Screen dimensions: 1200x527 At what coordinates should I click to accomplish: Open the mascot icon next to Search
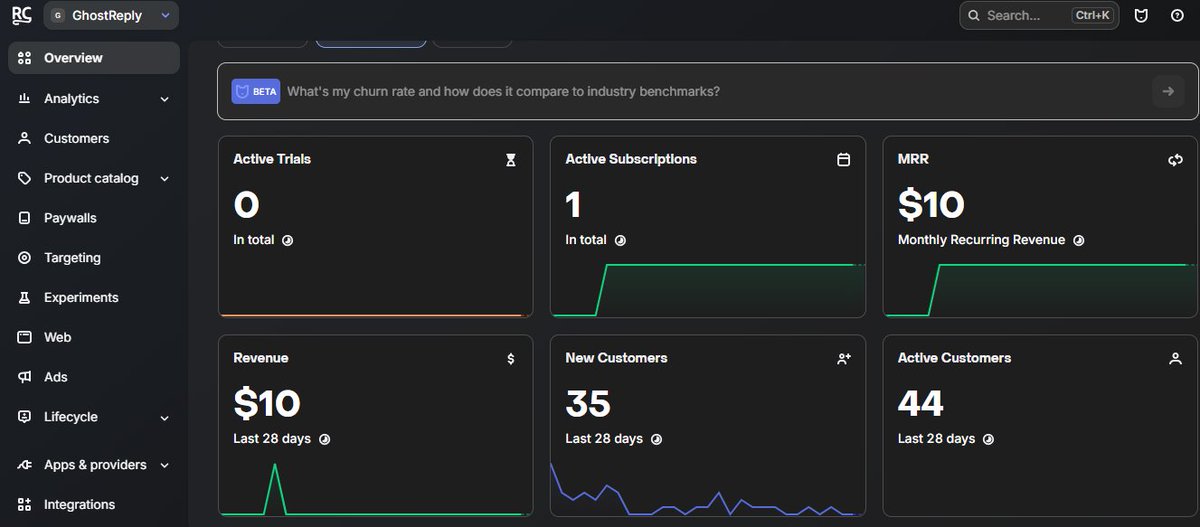(1141, 15)
